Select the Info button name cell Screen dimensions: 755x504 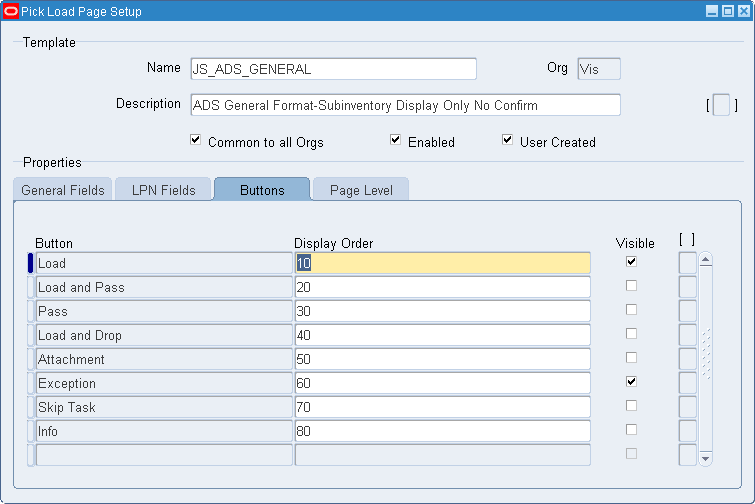coord(164,431)
